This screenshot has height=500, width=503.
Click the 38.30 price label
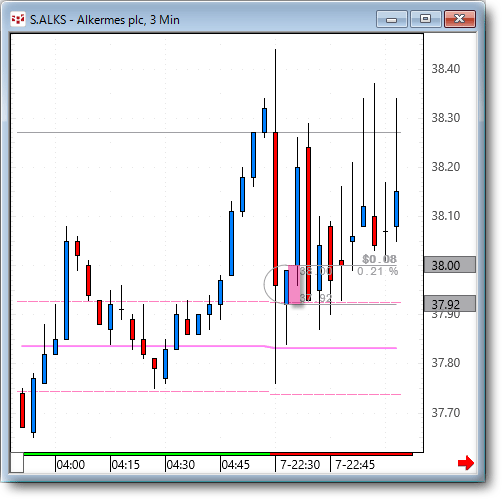pos(446,118)
